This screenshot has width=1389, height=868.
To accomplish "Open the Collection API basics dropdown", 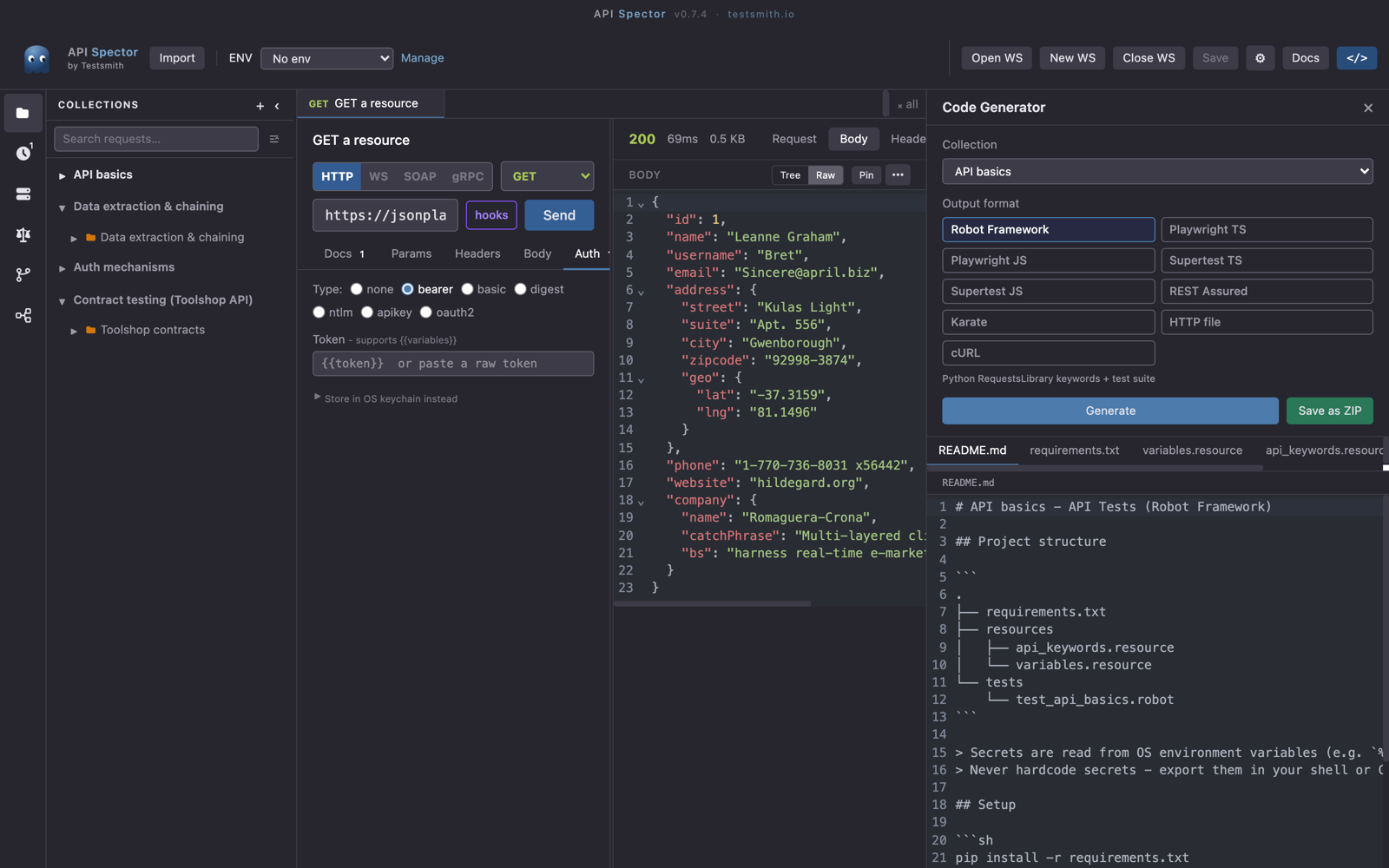I will (1157, 172).
